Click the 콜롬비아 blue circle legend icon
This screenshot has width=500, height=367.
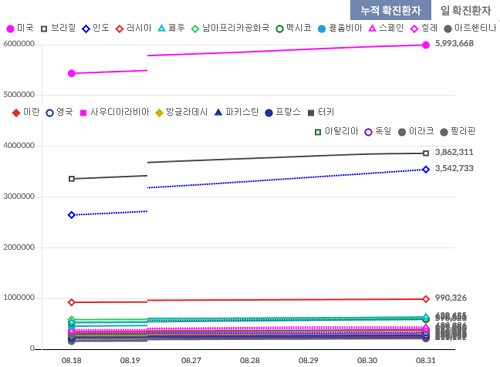[322, 29]
